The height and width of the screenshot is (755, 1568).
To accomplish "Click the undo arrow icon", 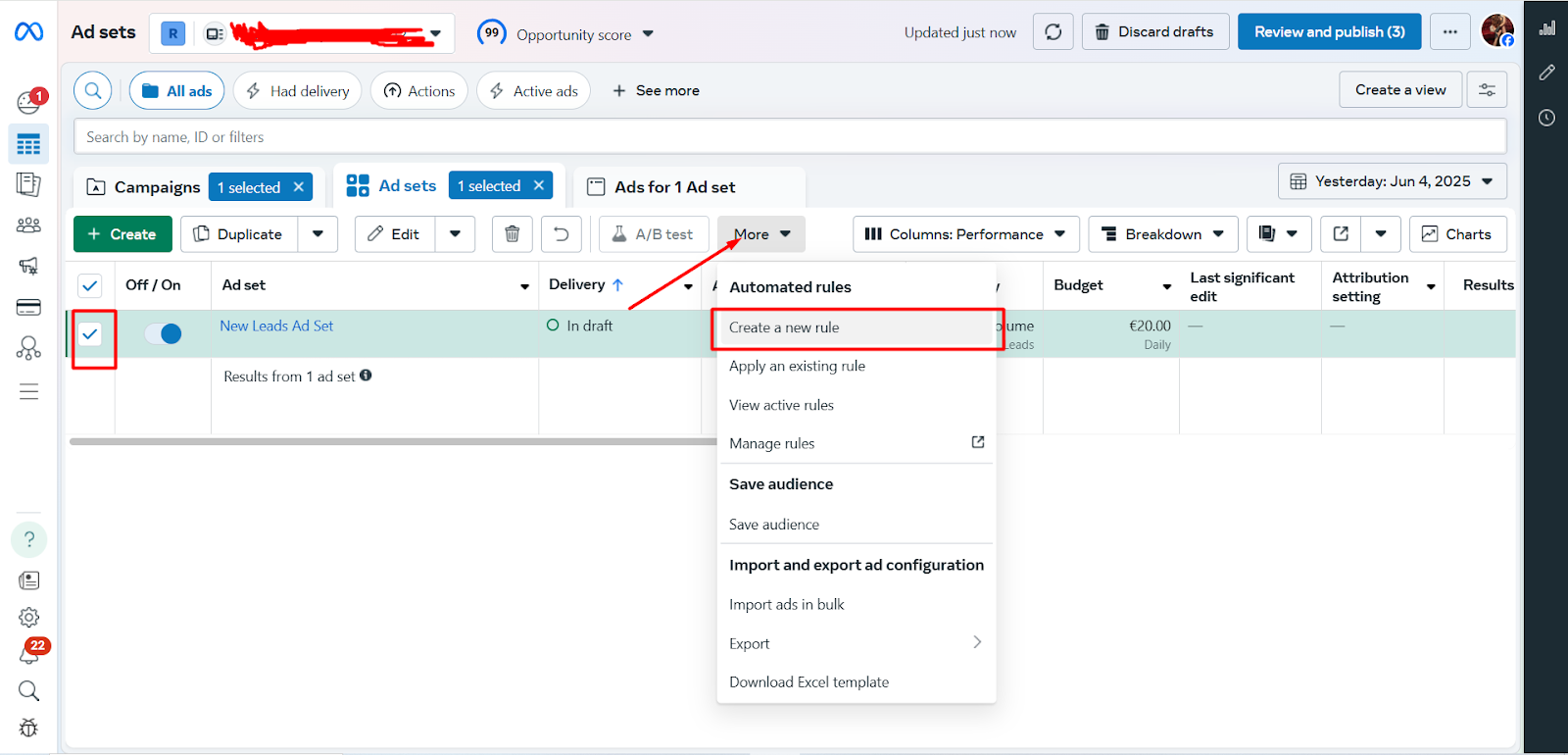I will coord(562,234).
